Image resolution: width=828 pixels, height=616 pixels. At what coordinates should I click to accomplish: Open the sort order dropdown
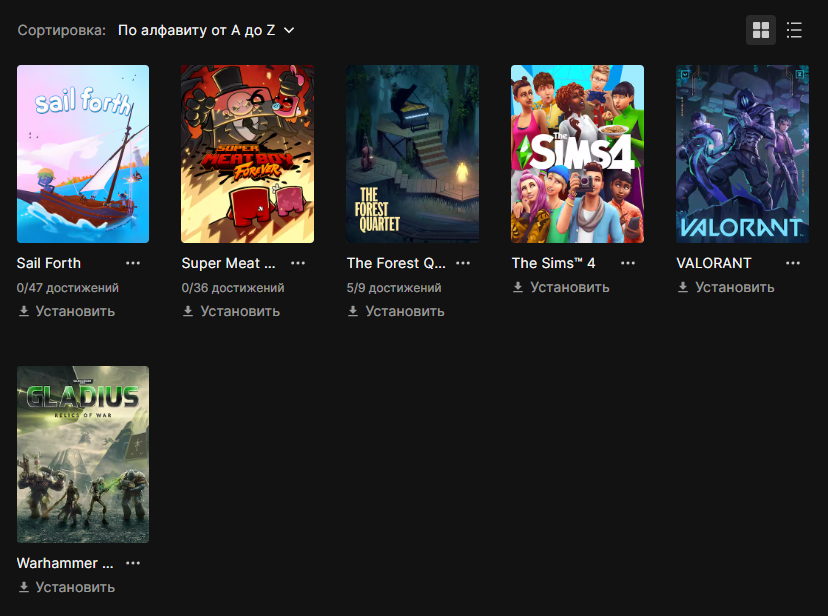click(x=206, y=30)
